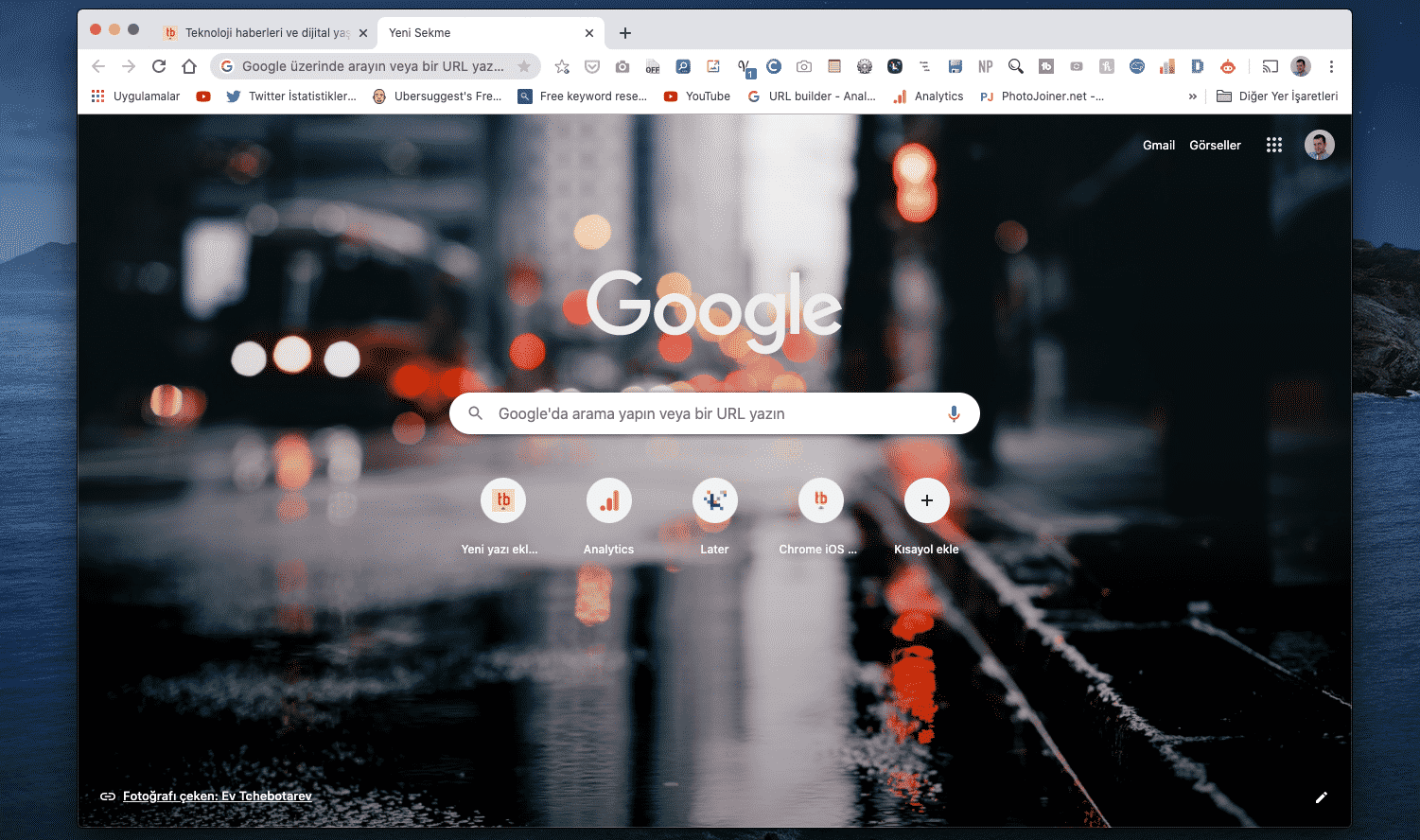Go back with the browser back arrow
1420x840 pixels.
point(98,66)
